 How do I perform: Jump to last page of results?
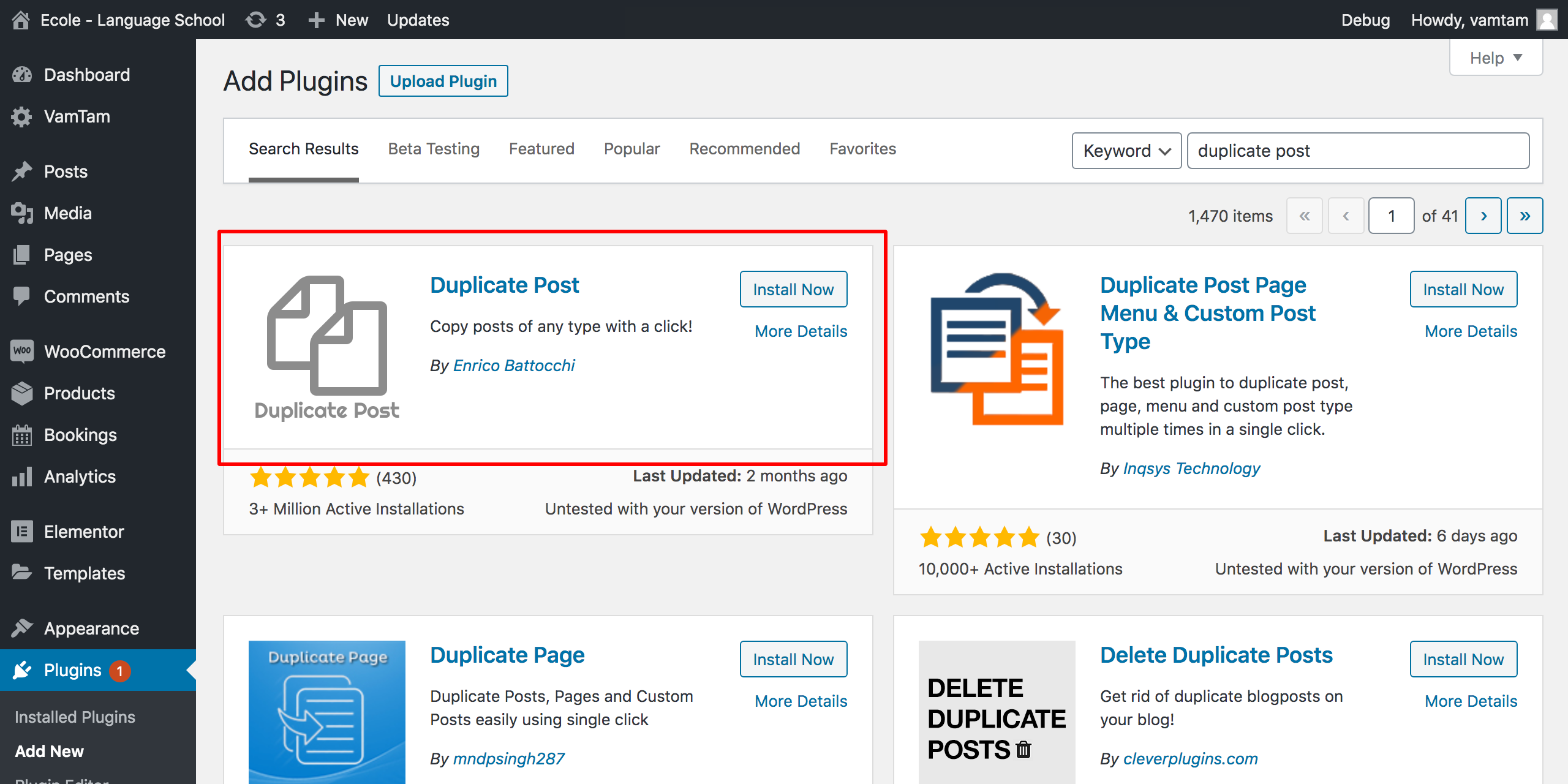[1525, 216]
